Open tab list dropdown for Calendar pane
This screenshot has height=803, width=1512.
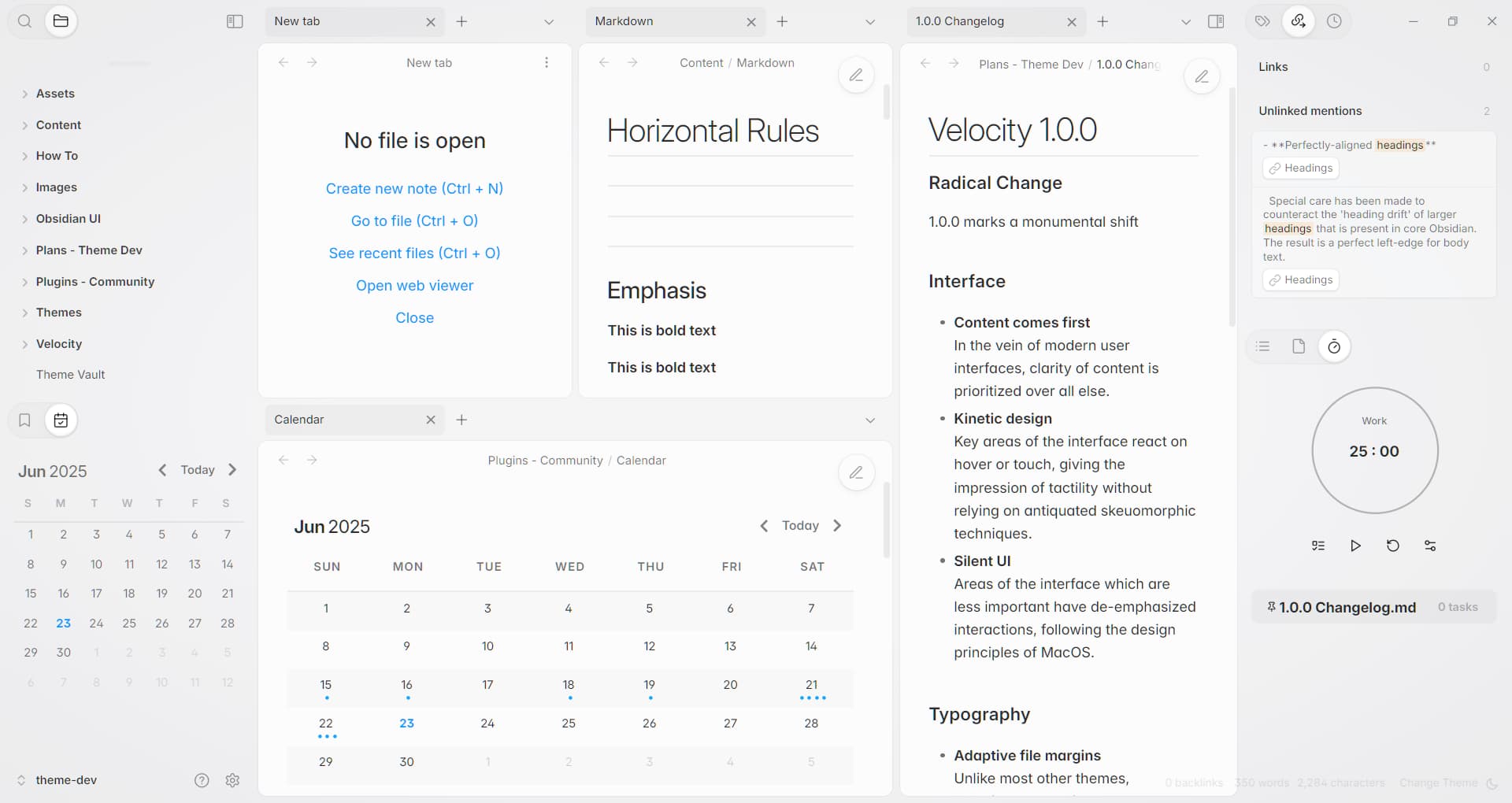pyautogui.click(x=870, y=420)
